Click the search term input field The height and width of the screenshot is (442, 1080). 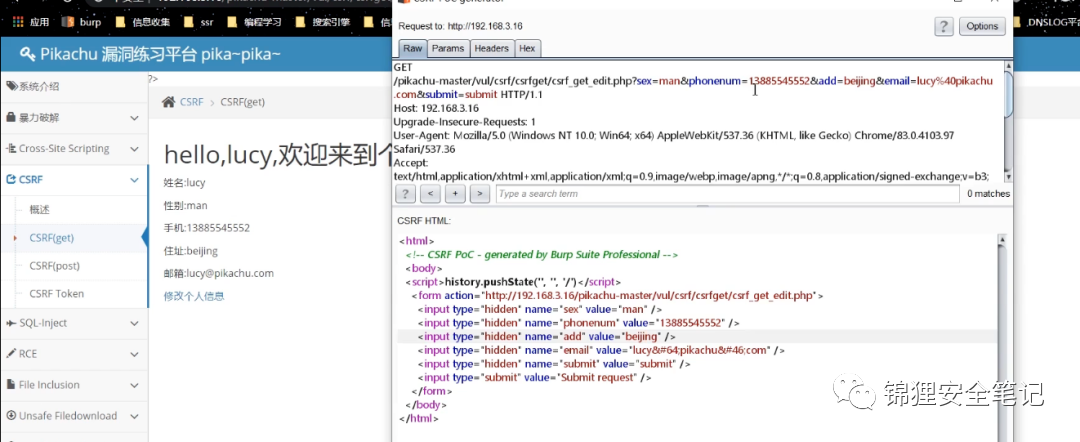(727, 194)
